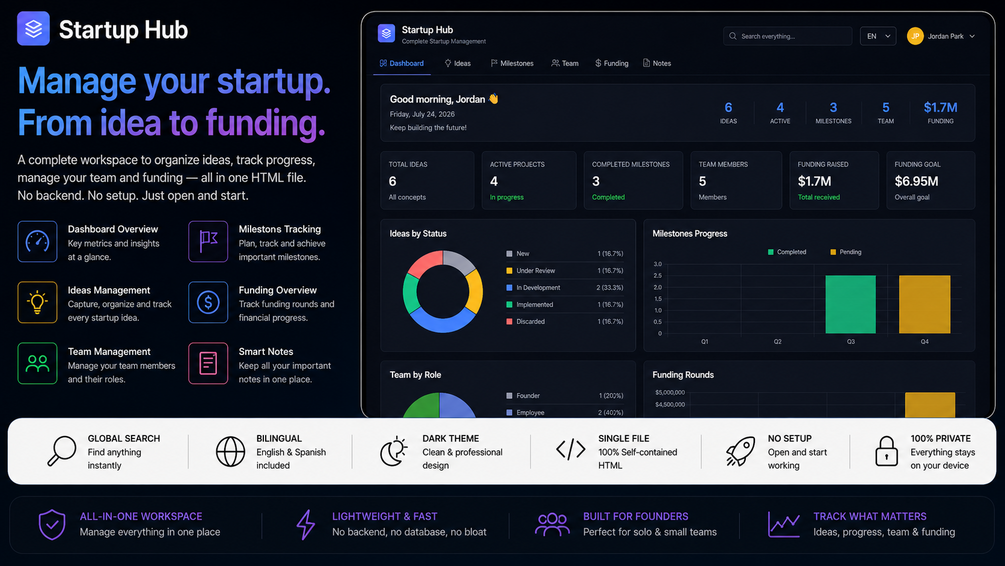Image resolution: width=1005 pixels, height=566 pixels.
Task: Go to the Notes tab
Action: click(x=657, y=63)
